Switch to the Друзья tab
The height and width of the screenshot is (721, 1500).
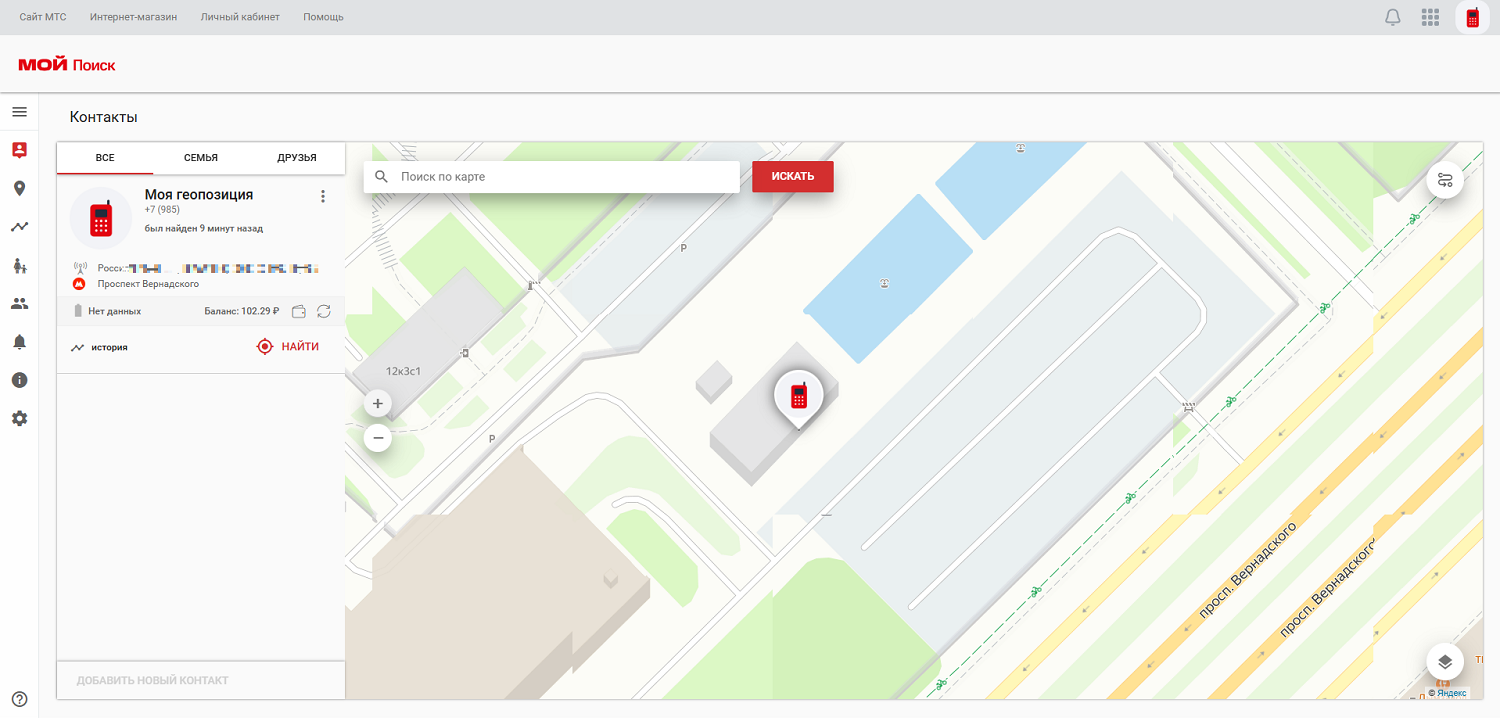coord(296,158)
